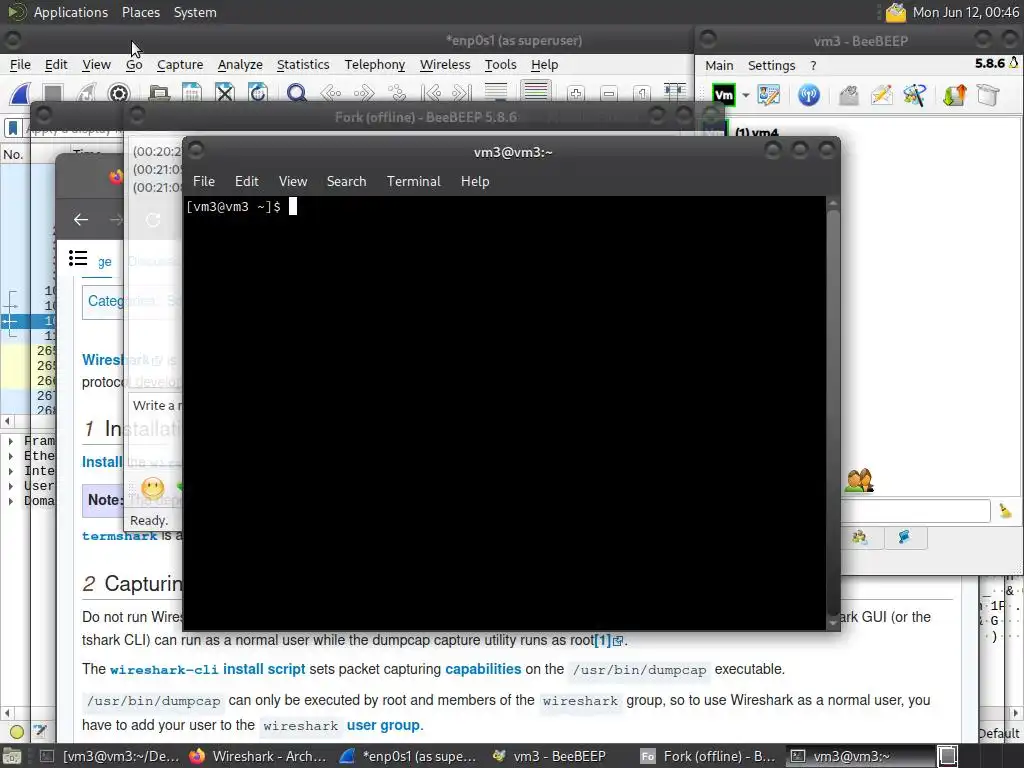Click Wireshark save capture file icon

tap(191, 93)
